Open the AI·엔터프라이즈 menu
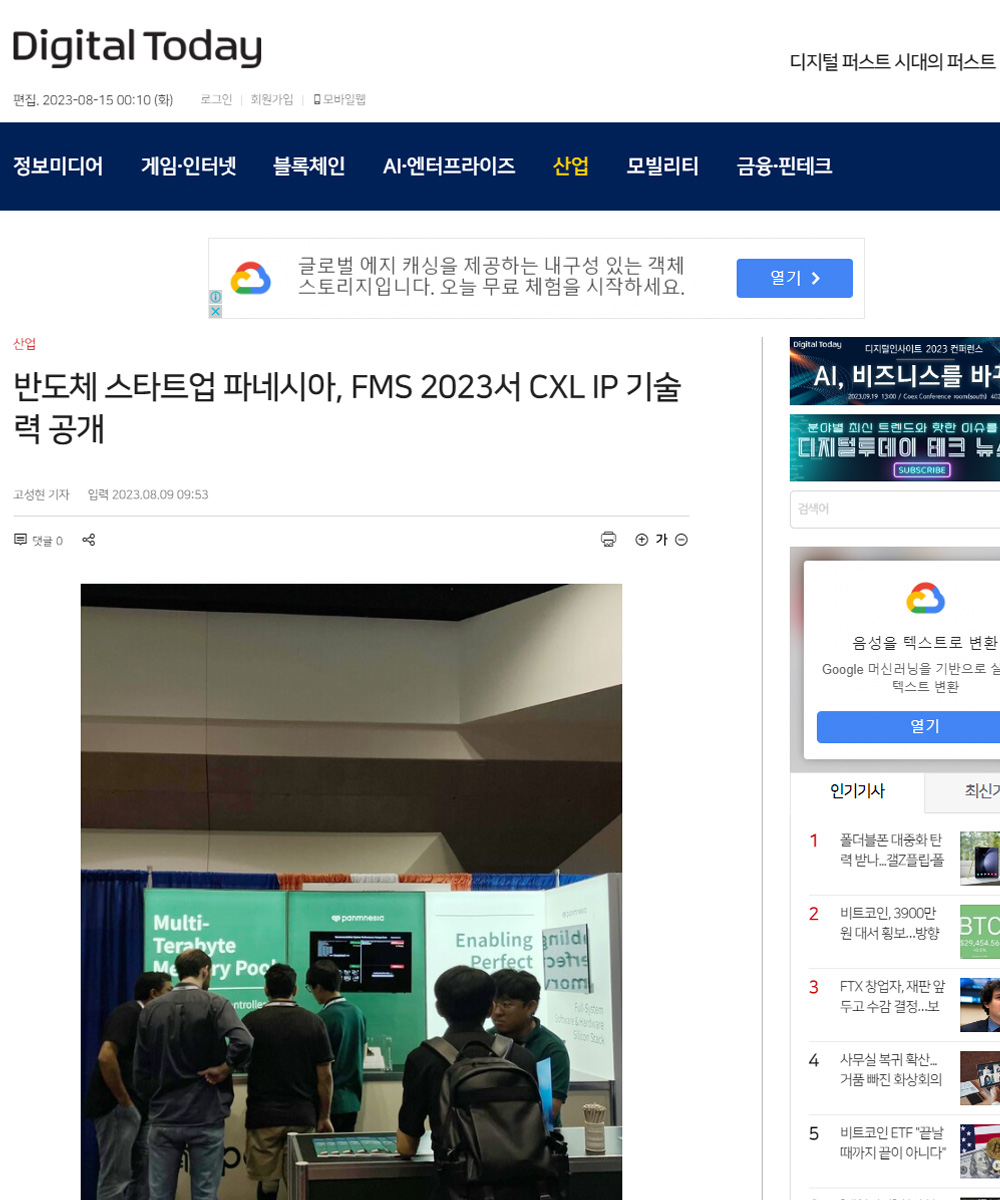 click(x=449, y=166)
